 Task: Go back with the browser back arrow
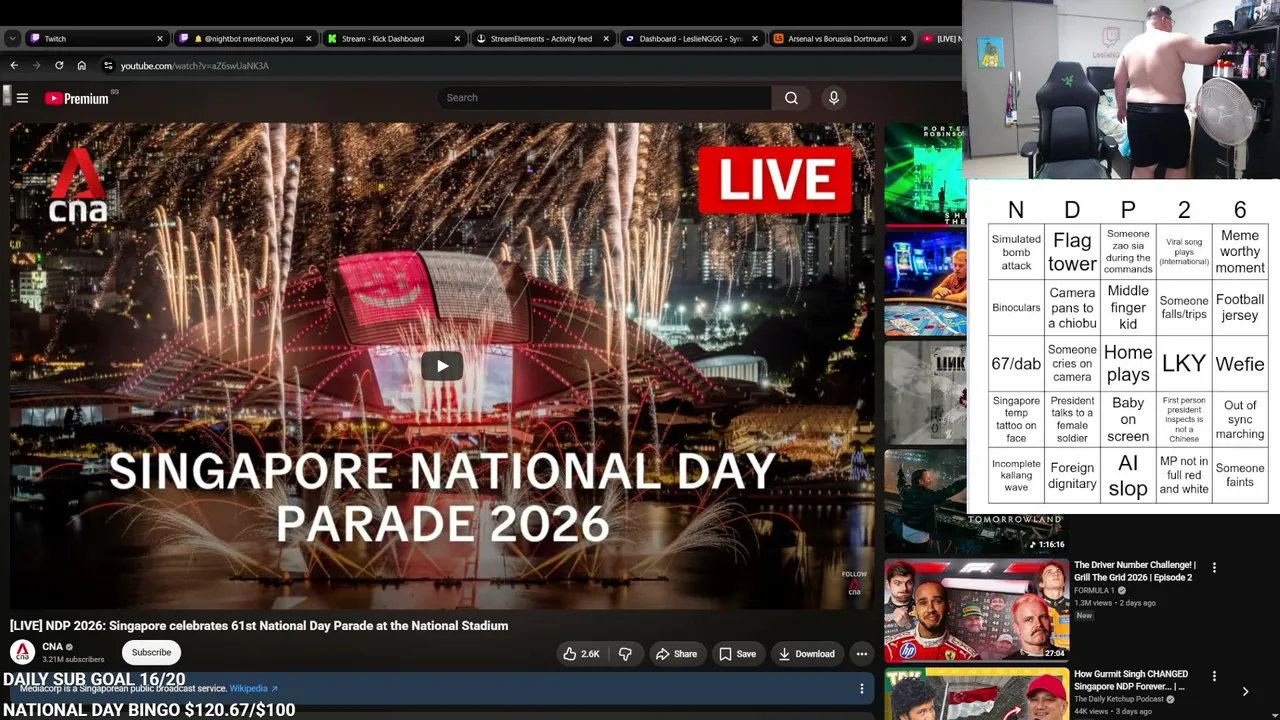[14, 66]
